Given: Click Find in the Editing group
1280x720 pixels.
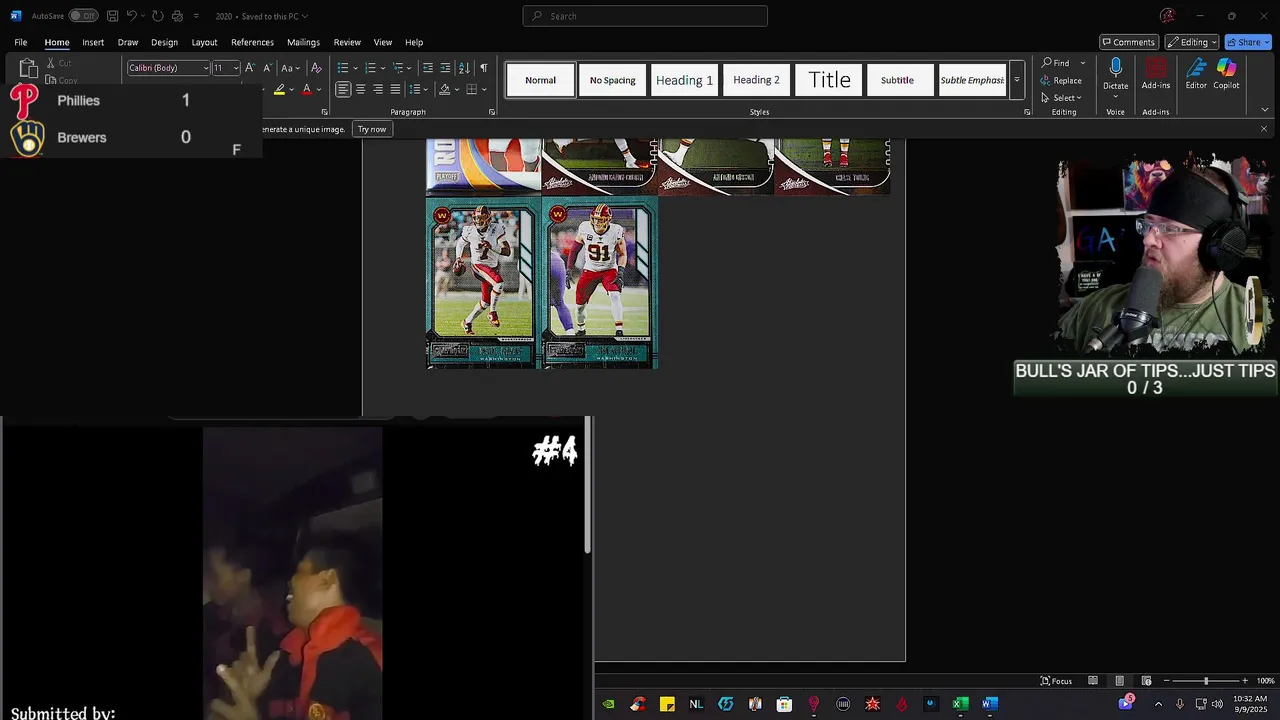Looking at the screenshot, I should (1055, 63).
